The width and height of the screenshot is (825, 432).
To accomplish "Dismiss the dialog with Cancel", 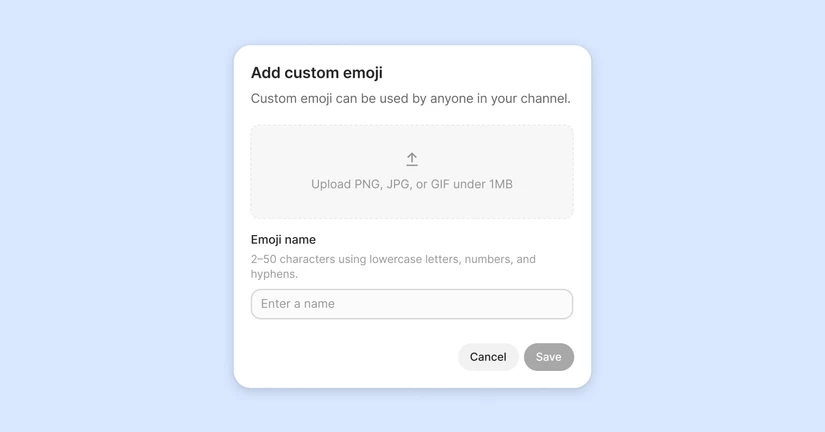I will pos(488,357).
